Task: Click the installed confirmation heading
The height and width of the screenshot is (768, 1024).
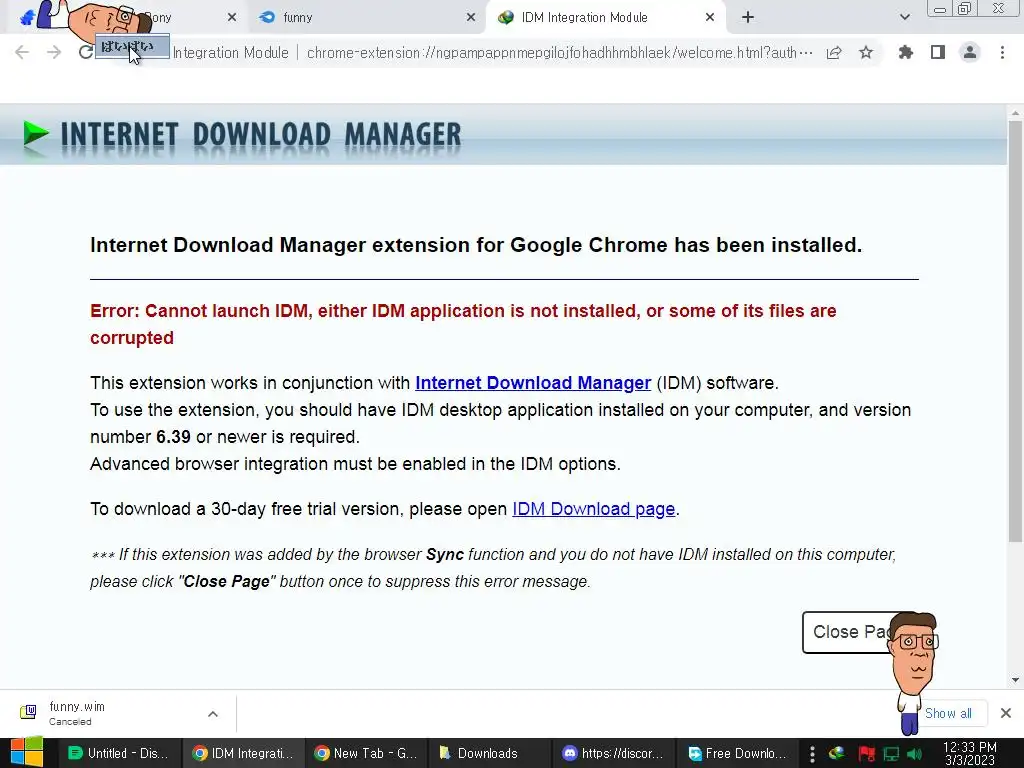Action: coord(476,245)
